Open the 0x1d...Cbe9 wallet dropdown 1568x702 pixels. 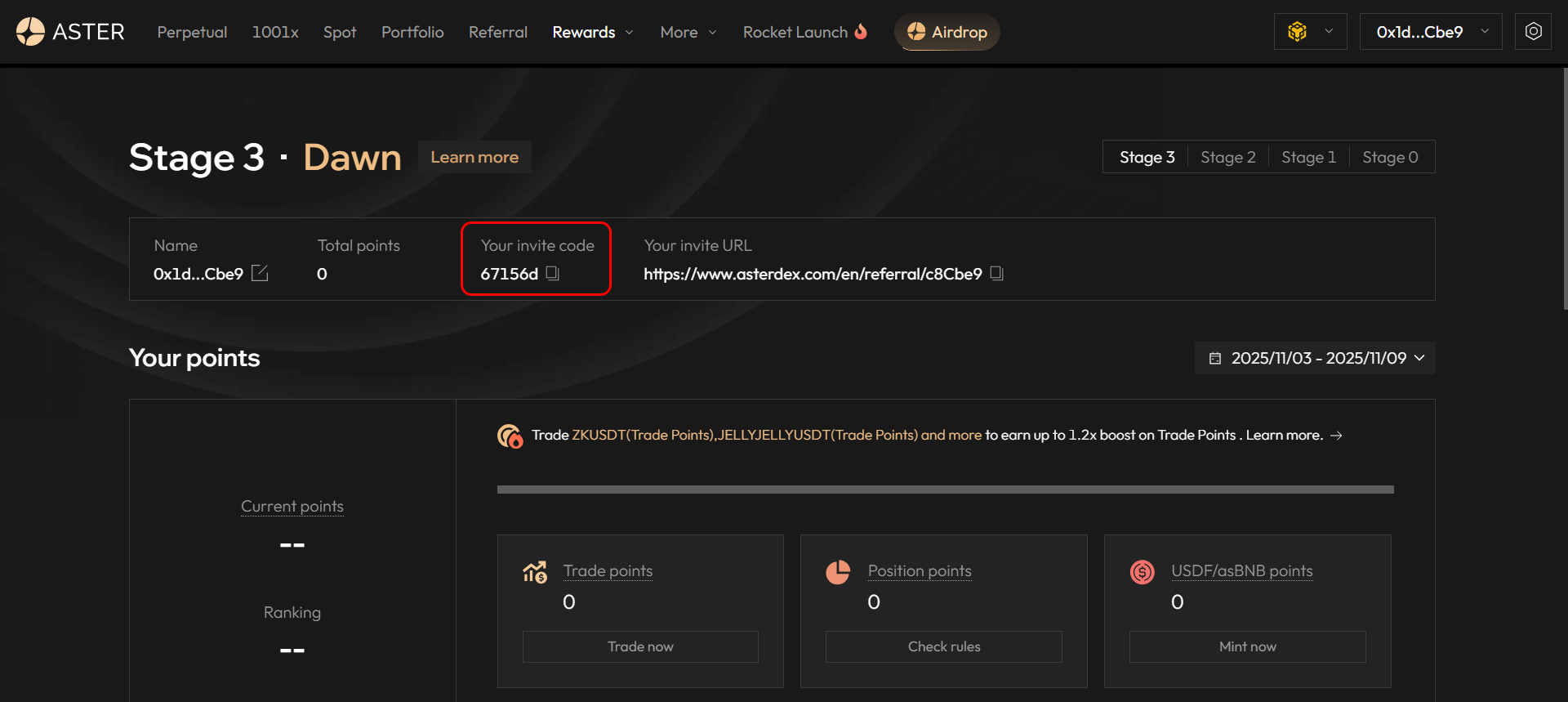click(x=1430, y=32)
